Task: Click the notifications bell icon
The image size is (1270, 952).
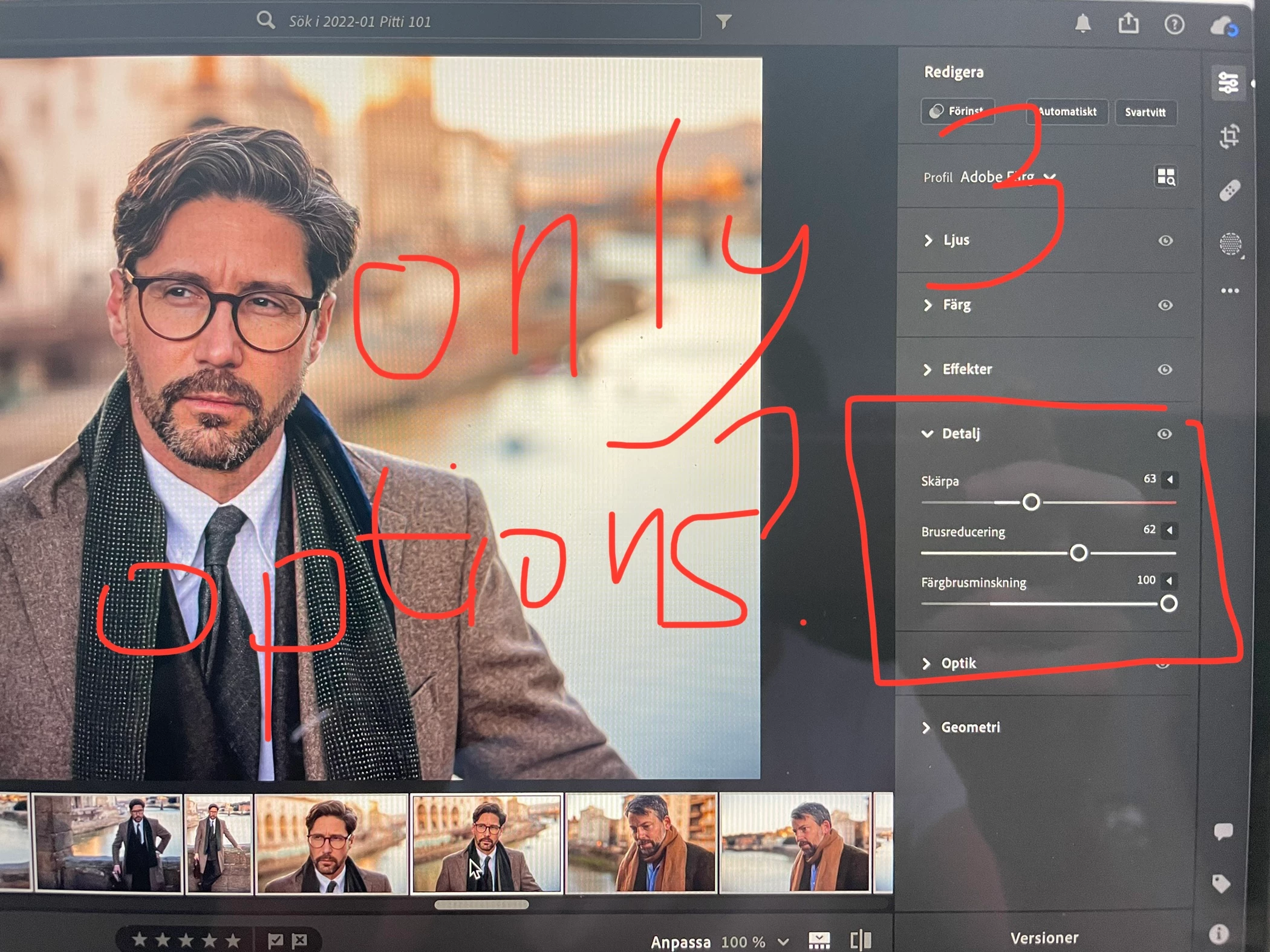Action: point(1083,24)
